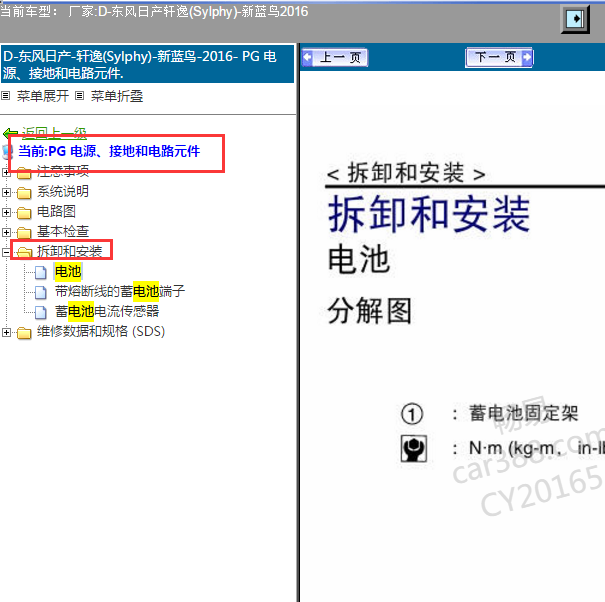605x602 pixels.
Task: Click the 当前:PG 电源、接地和电路元件 heading
Action: [109, 151]
